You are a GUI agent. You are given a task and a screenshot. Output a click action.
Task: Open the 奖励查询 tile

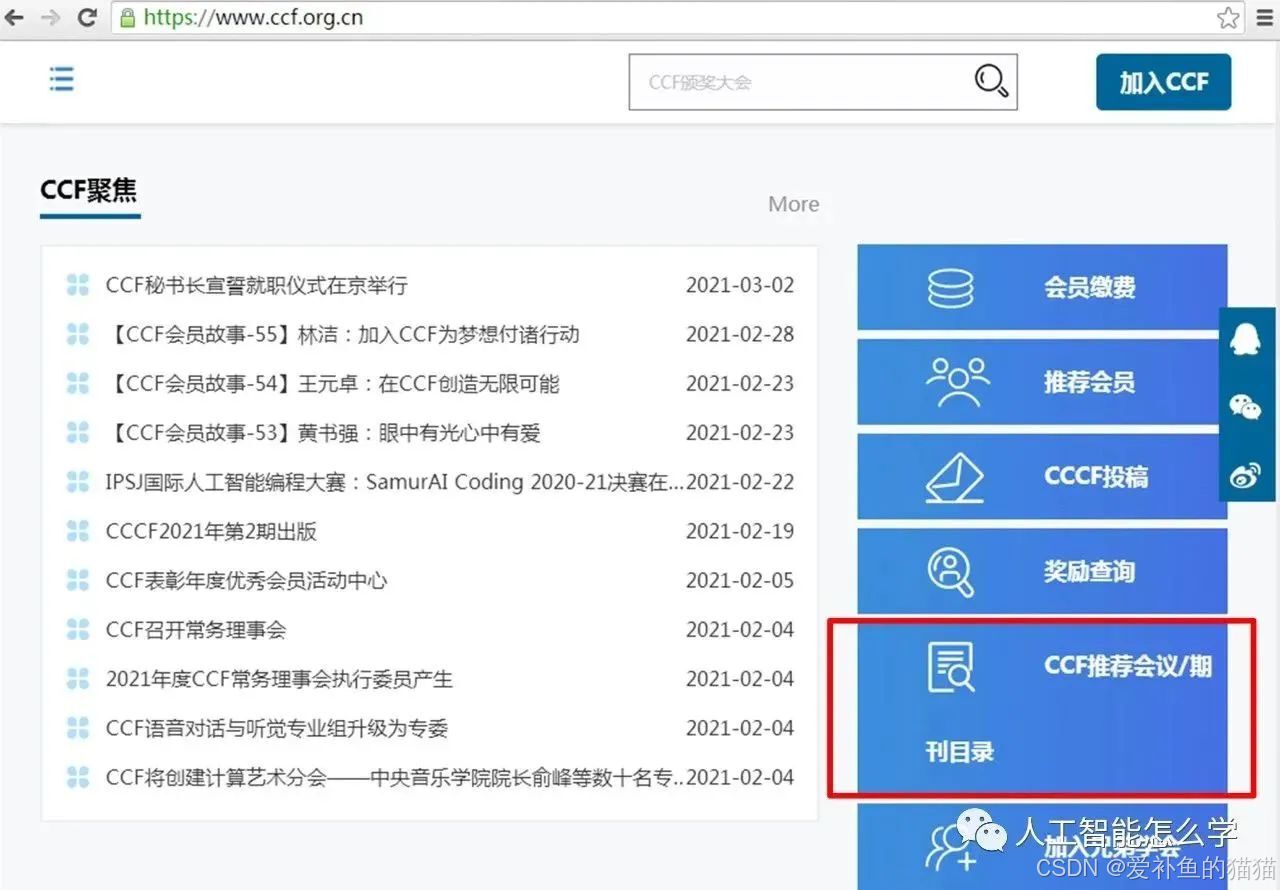[x=1042, y=571]
